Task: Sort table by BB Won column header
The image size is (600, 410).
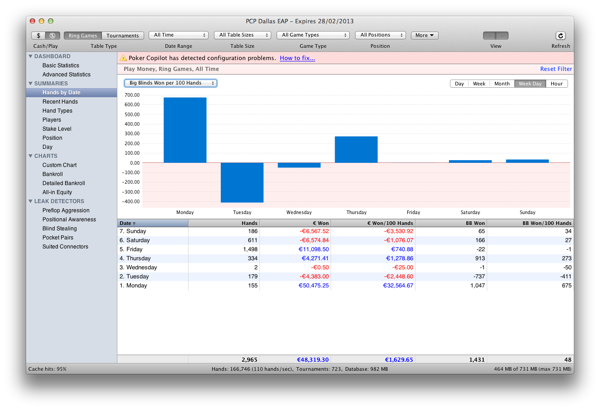Action: [451, 223]
